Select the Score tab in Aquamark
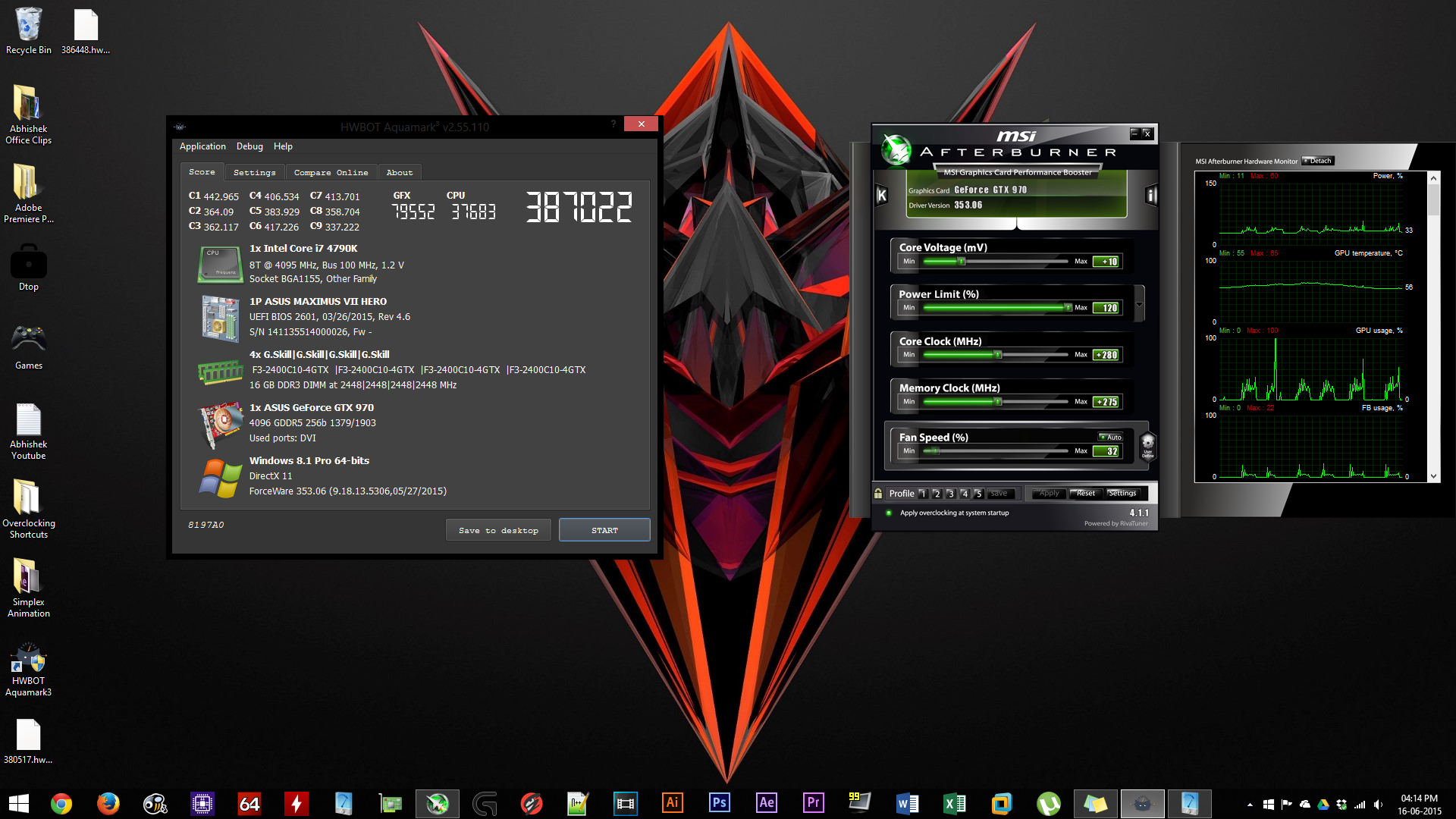Image resolution: width=1456 pixels, height=819 pixels. [x=202, y=172]
